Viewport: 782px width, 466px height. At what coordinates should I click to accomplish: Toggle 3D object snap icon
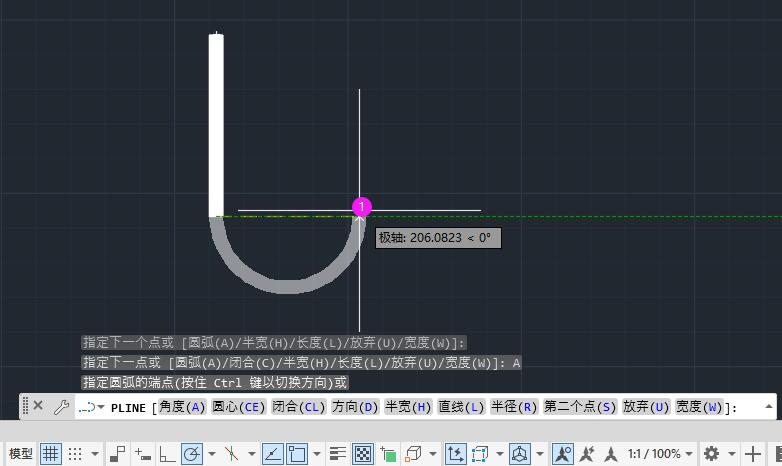point(413,454)
